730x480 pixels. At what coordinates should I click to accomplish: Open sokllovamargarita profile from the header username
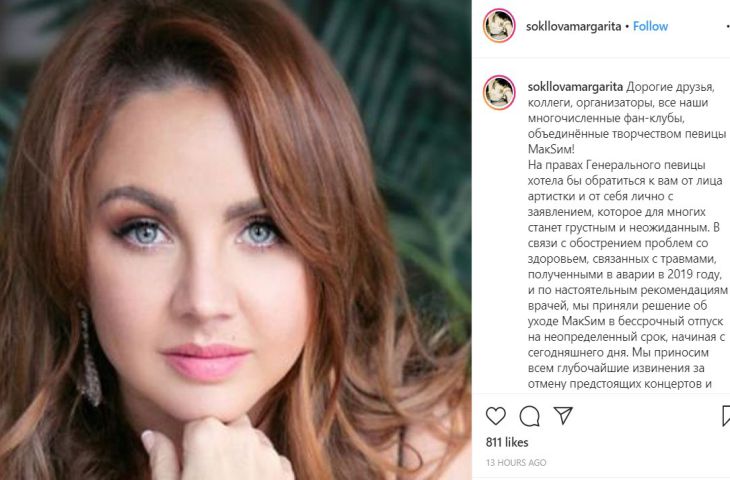coord(573,27)
